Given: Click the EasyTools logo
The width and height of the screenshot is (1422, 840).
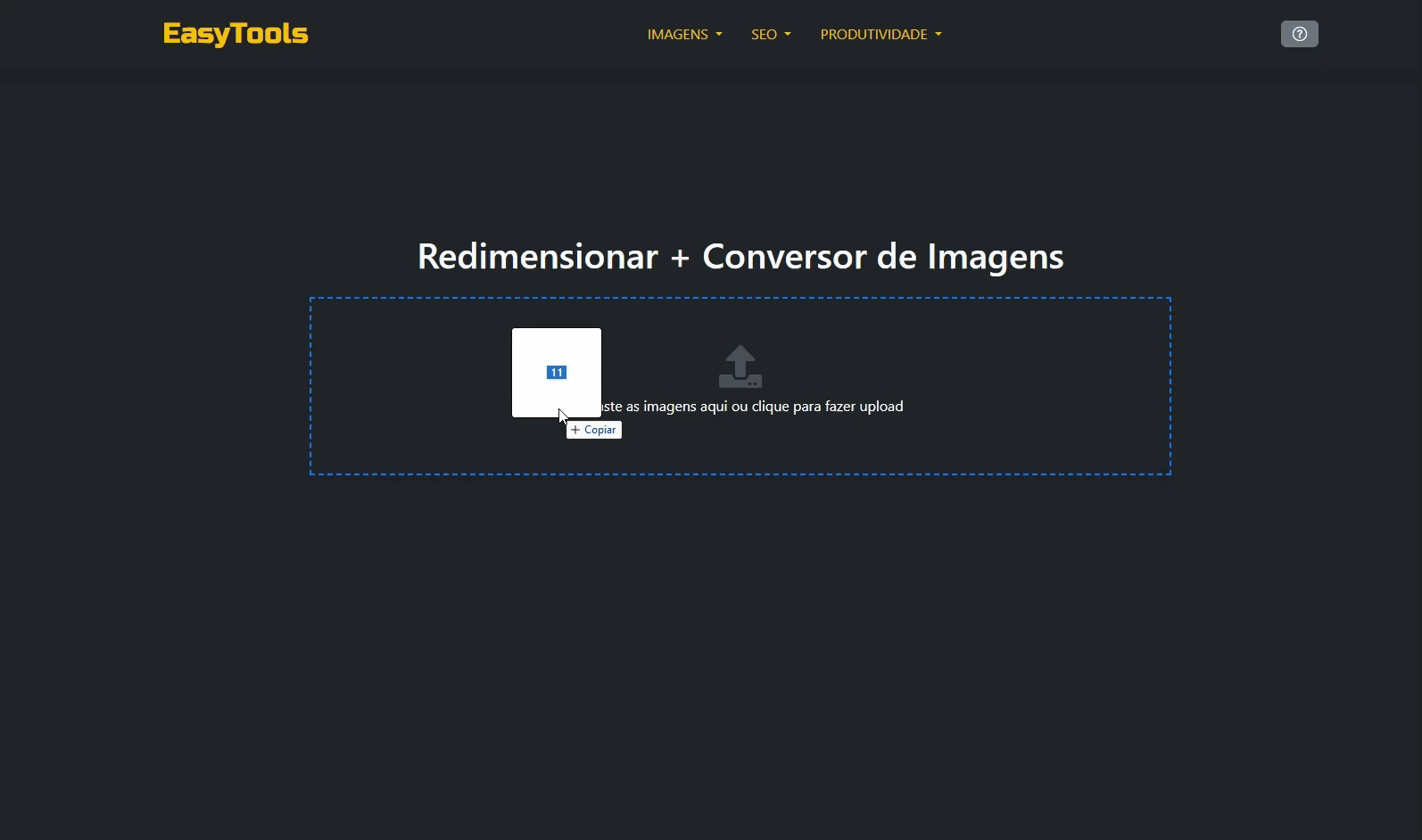Looking at the screenshot, I should tap(236, 34).
